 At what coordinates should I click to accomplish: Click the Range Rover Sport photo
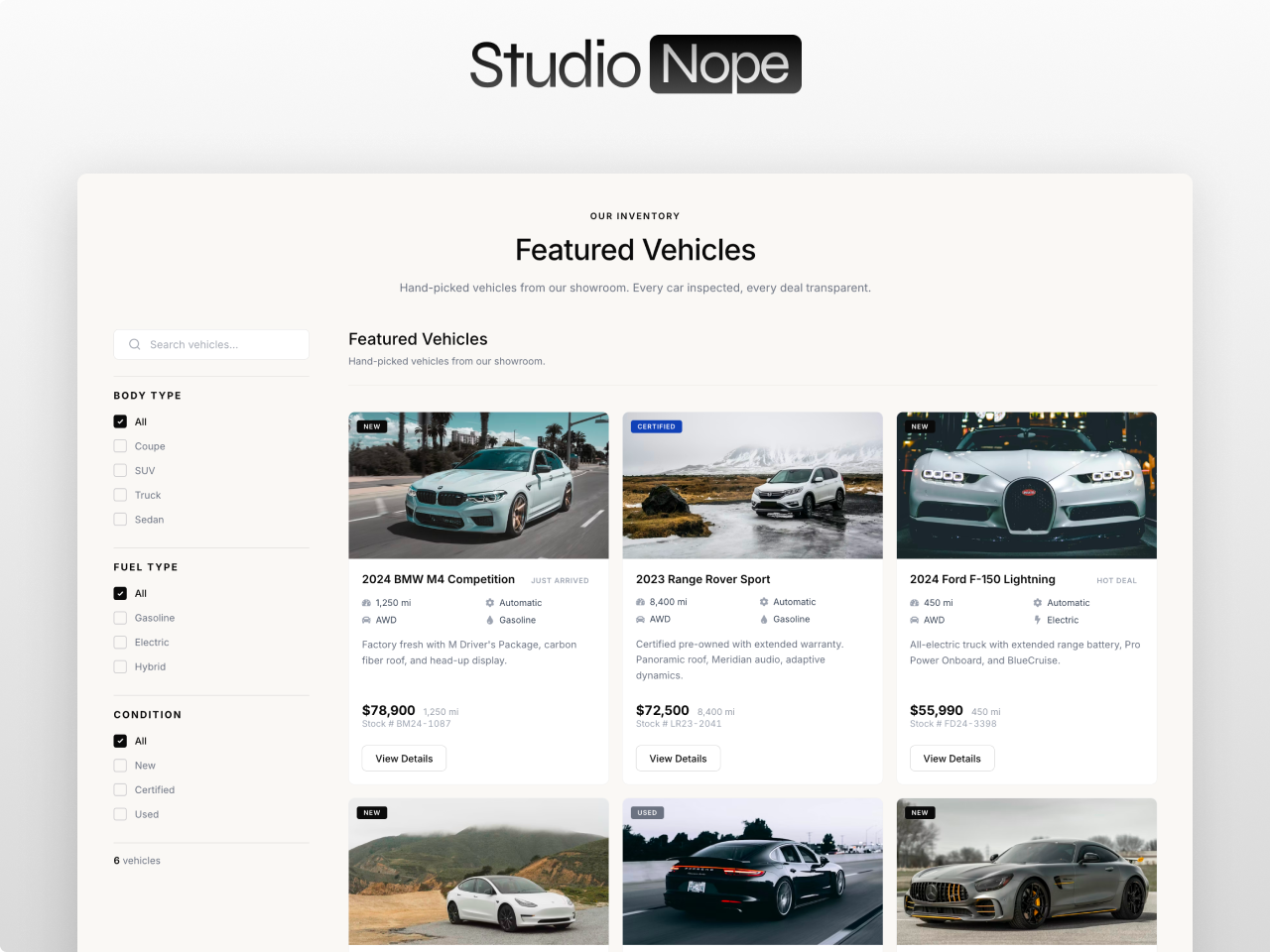coord(752,485)
